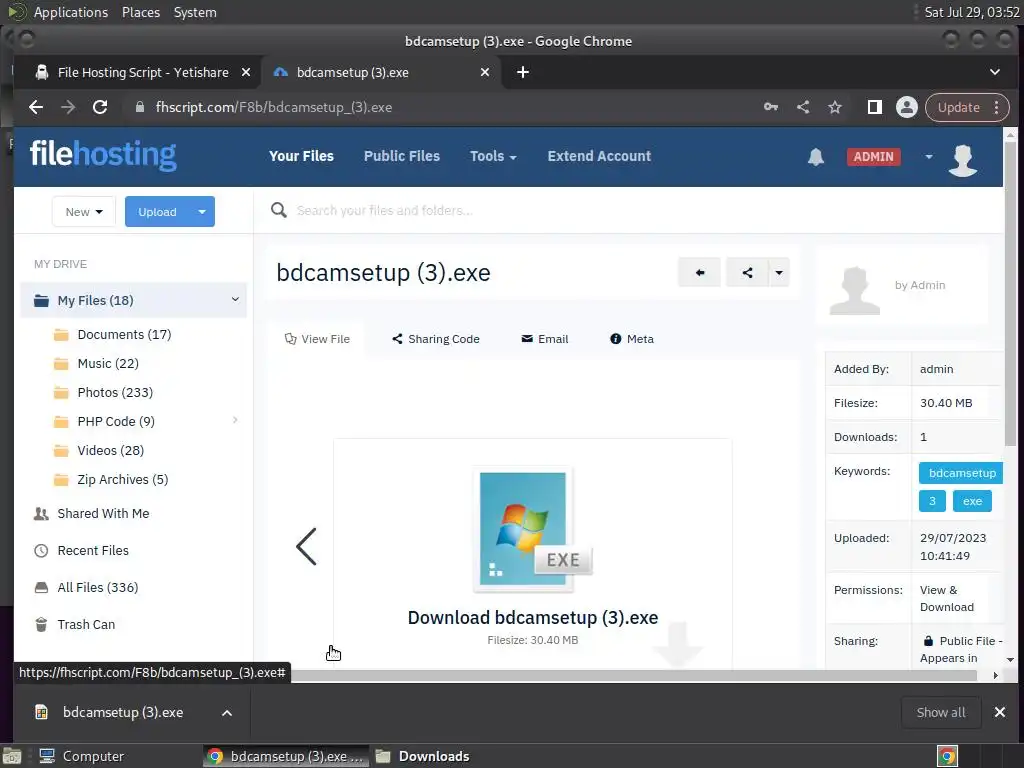Click the 3 keyword tag

point(932,501)
